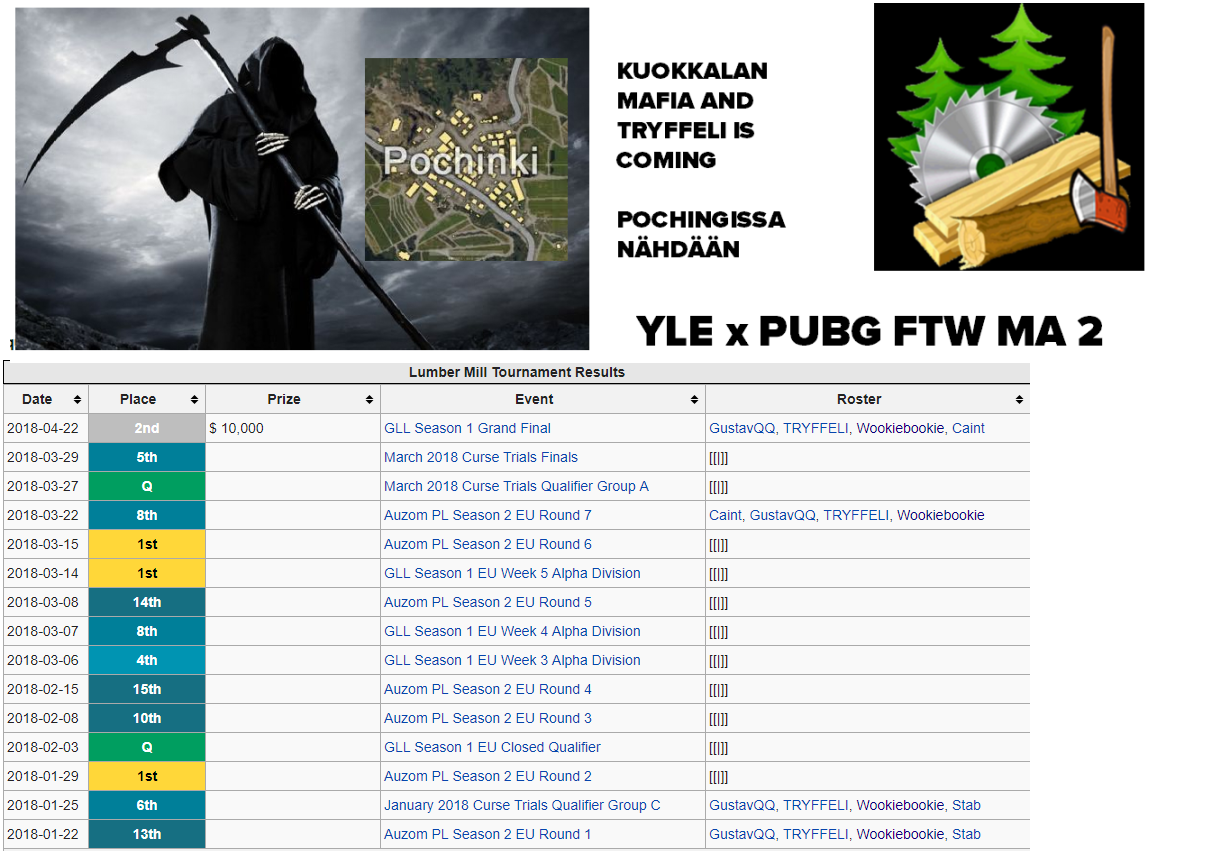Image resolution: width=1211 pixels, height=858 pixels.
Task: Select the Q place cell dated 2018-02-03
Action: click(x=147, y=747)
